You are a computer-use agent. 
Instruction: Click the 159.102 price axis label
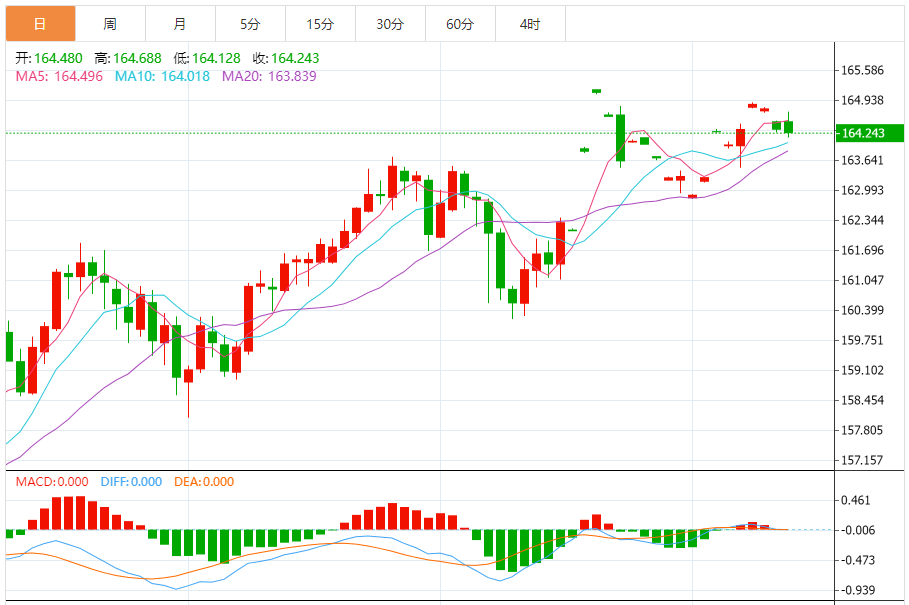pyautogui.click(x=863, y=371)
